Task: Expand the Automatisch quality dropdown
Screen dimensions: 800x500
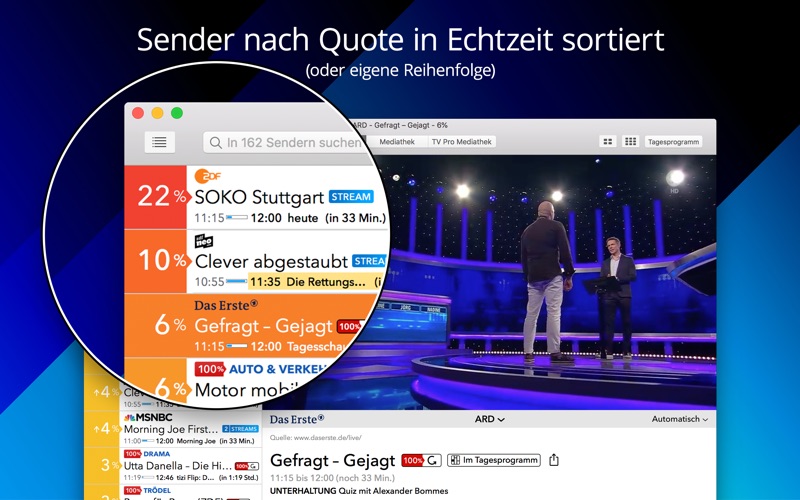Action: (680, 419)
